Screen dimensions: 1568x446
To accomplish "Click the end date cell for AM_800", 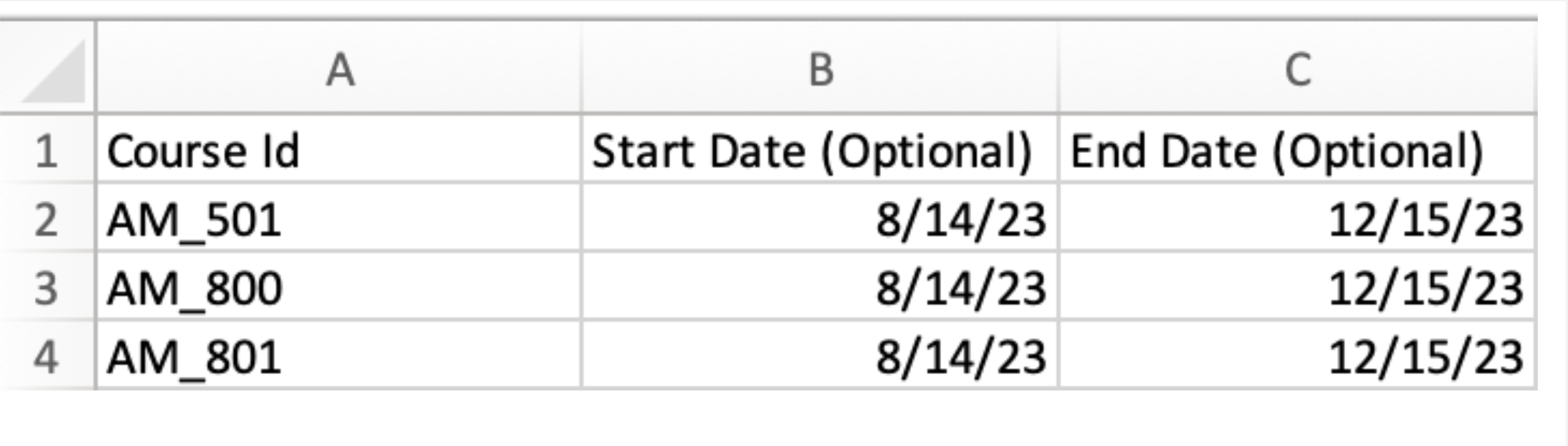I will pos(1297,288).
